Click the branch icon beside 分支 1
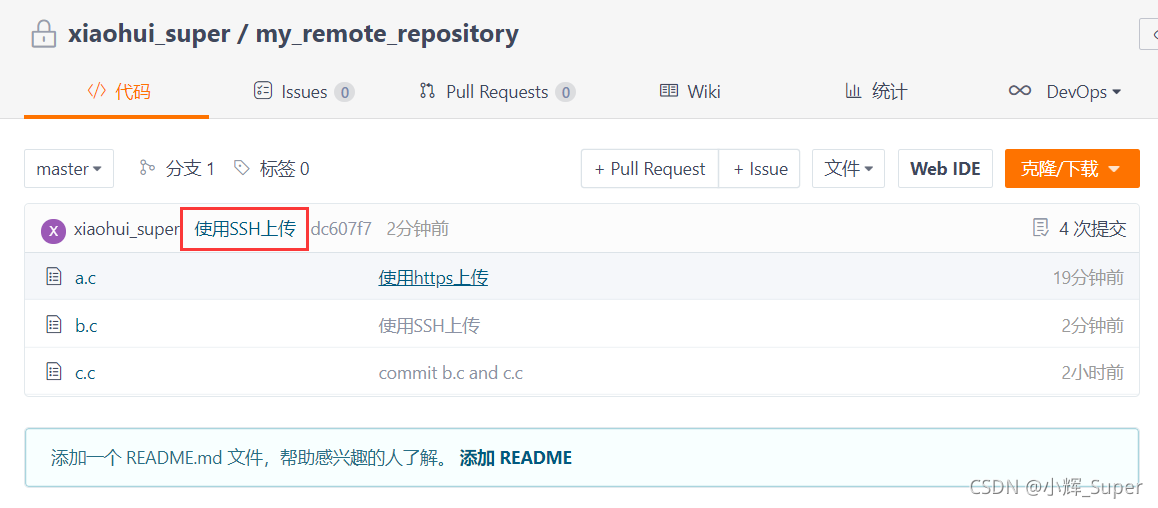Image resolution: width=1158 pixels, height=508 pixels. tap(147, 168)
